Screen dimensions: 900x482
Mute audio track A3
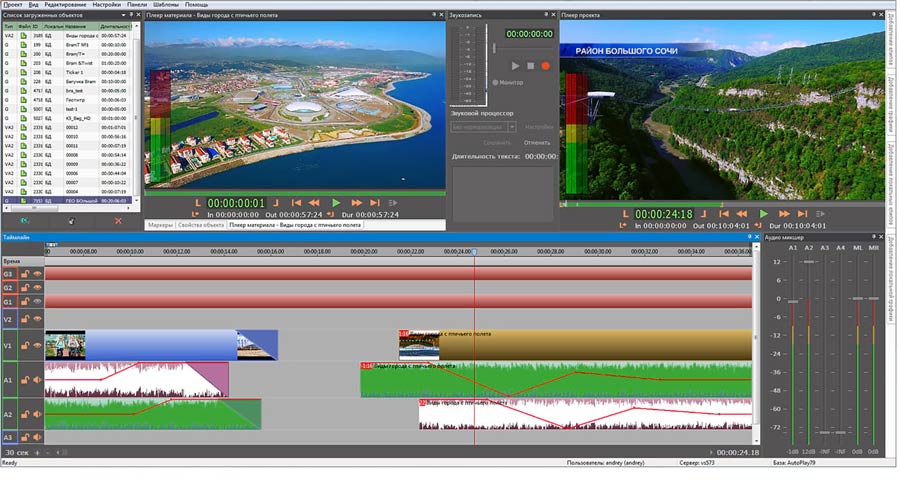tap(37, 437)
